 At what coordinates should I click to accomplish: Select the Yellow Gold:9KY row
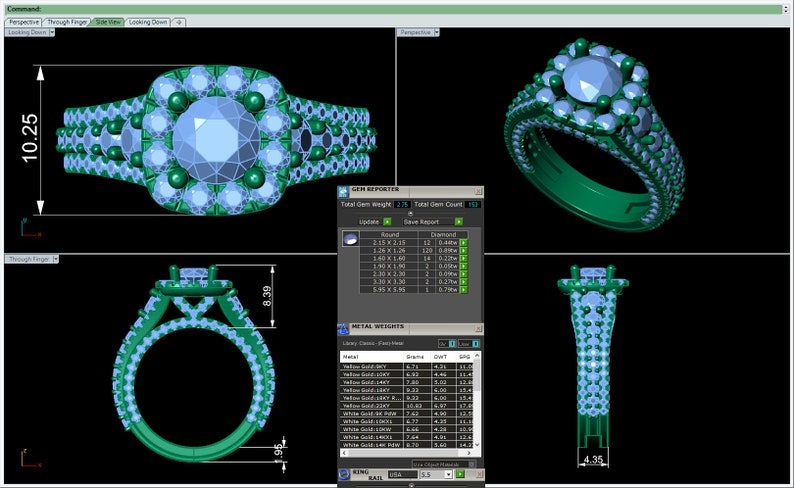point(407,367)
